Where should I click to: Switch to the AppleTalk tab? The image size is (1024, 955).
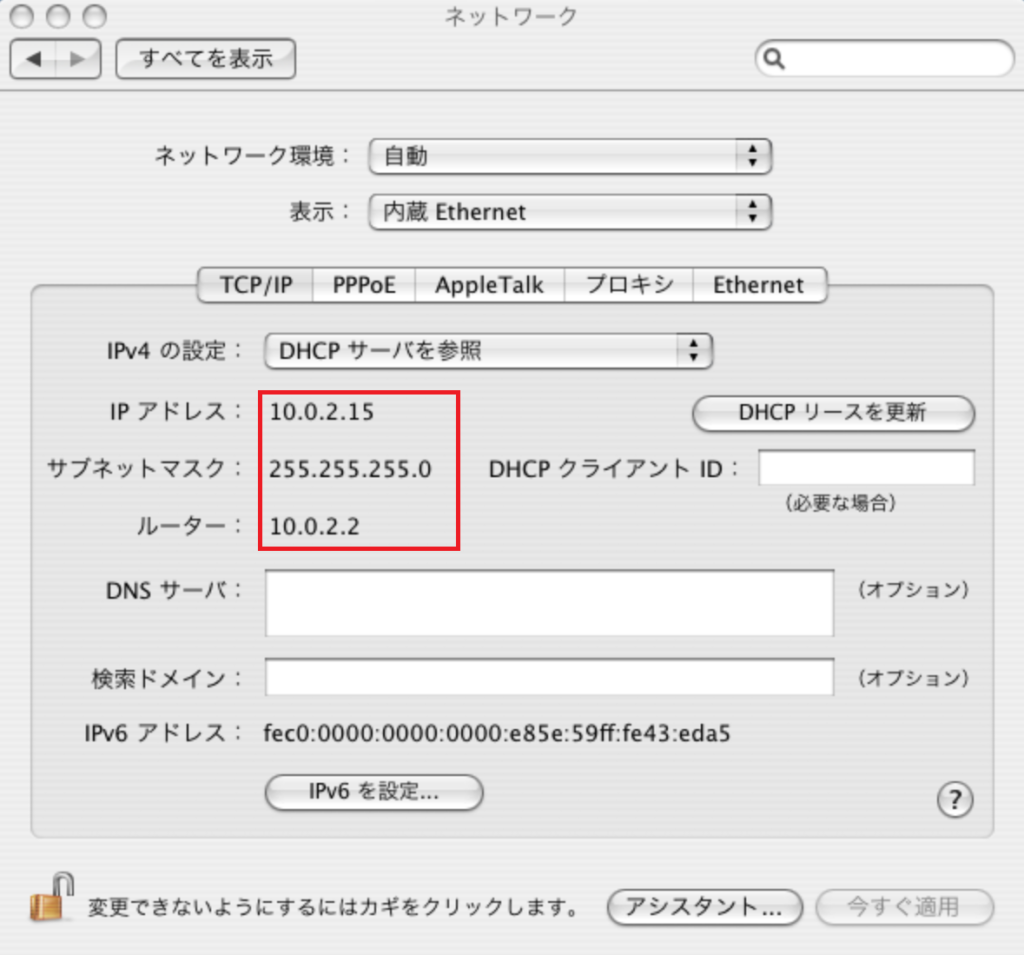tap(489, 285)
